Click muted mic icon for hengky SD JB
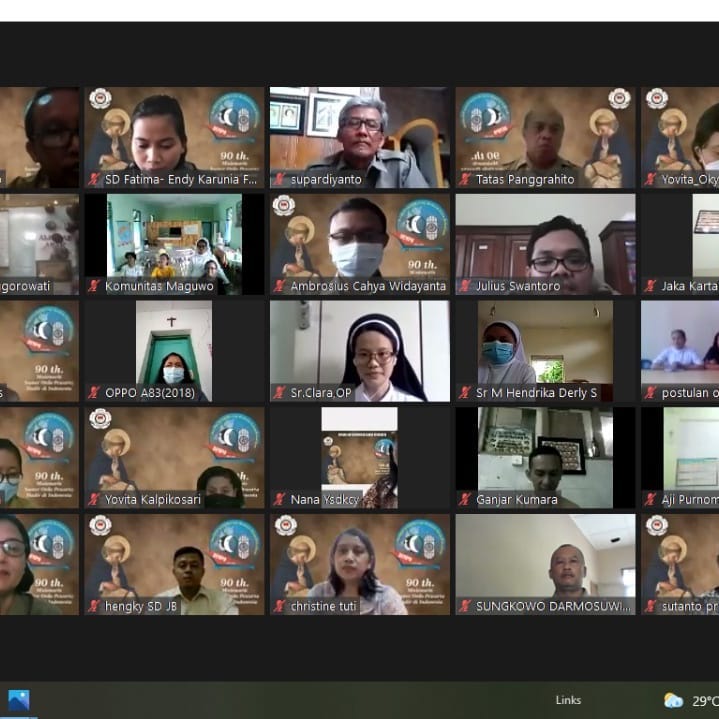This screenshot has height=719, width=719. click(94, 606)
